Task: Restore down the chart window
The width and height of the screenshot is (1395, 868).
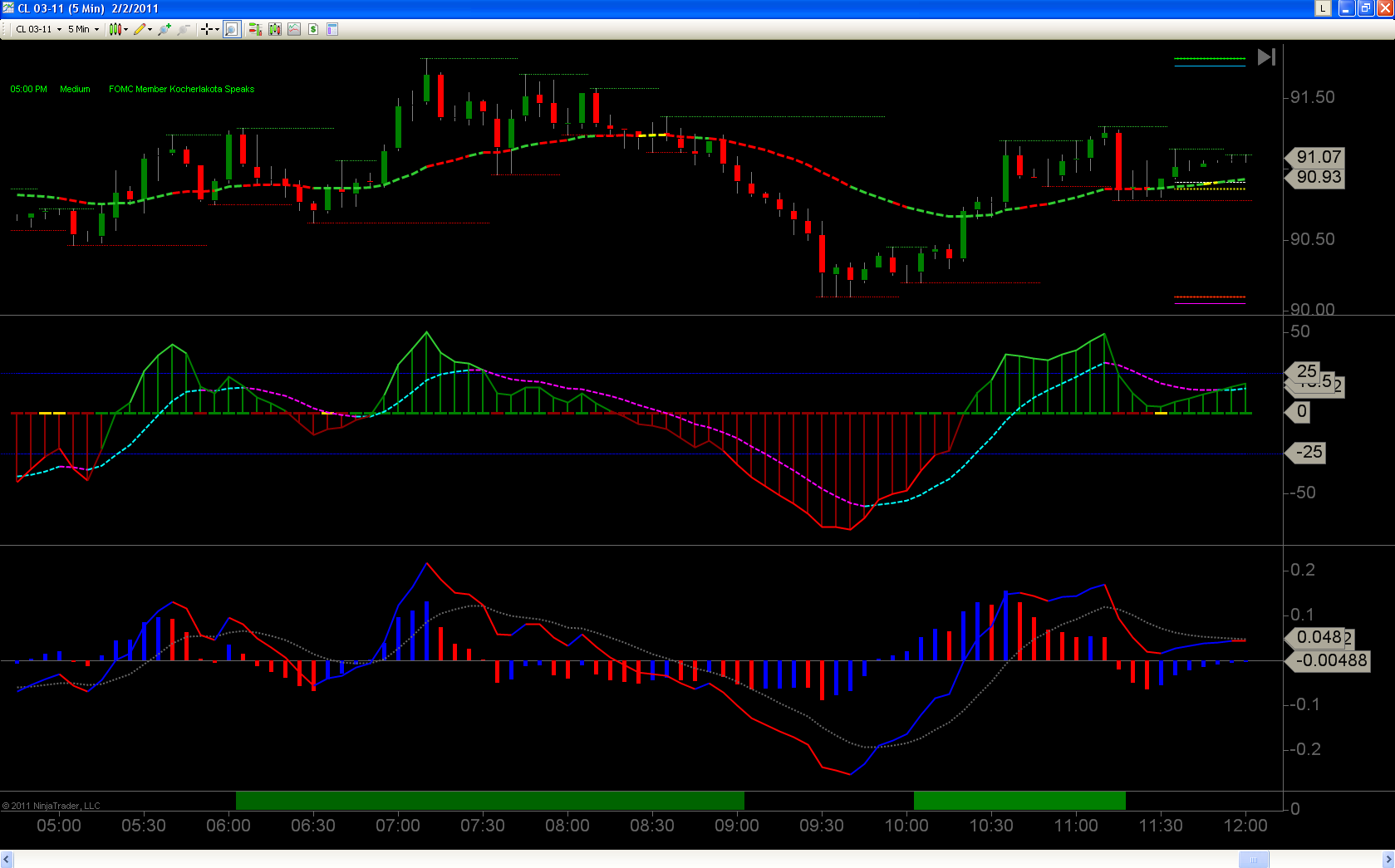Action: 1365,8
